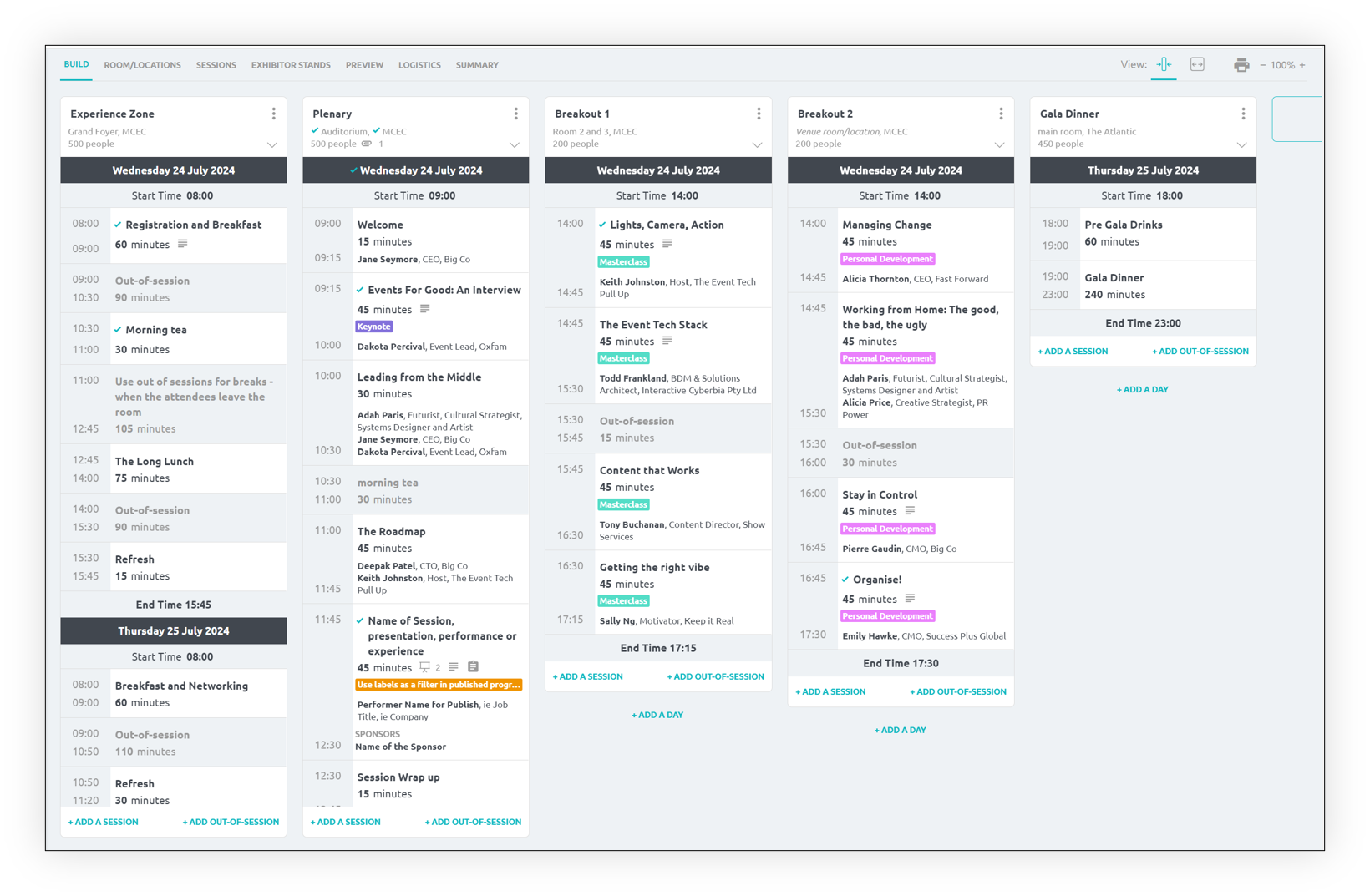This screenshot has height=896, width=1370.
Task: Click the print agenda icon
Action: point(1241,64)
